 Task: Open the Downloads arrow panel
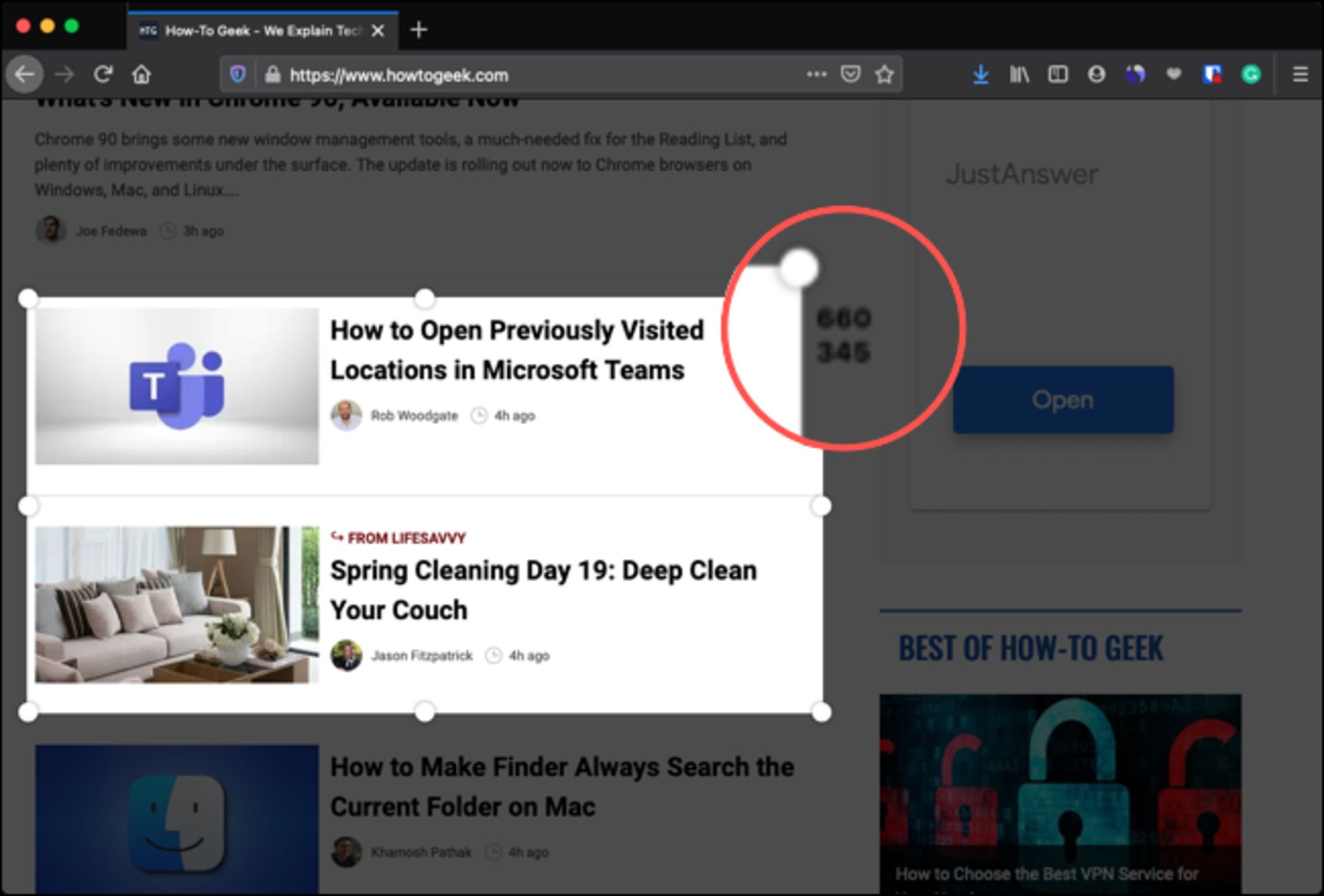(x=981, y=74)
